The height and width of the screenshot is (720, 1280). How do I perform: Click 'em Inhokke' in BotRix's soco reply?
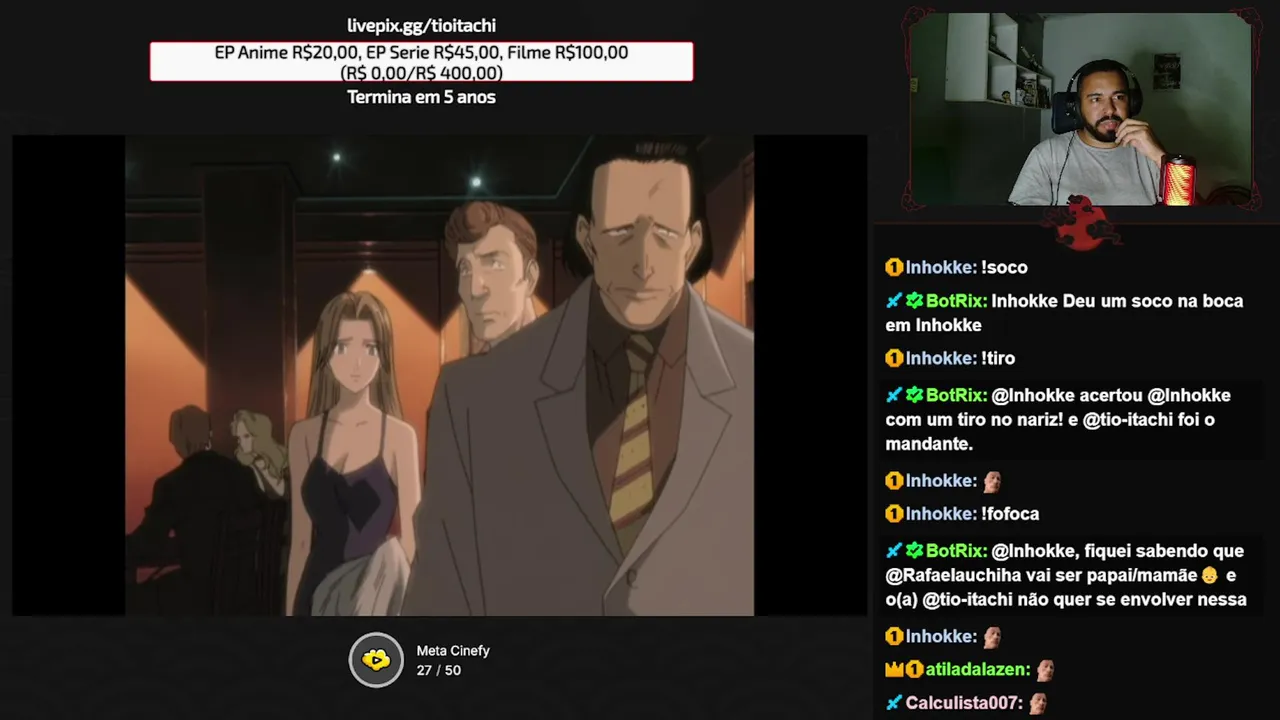click(933, 325)
